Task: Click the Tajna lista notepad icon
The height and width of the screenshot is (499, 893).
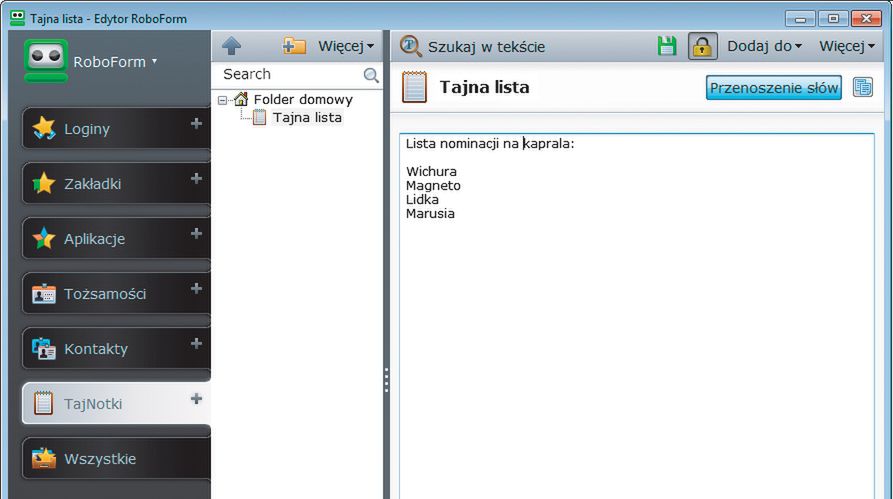Action: click(x=414, y=87)
